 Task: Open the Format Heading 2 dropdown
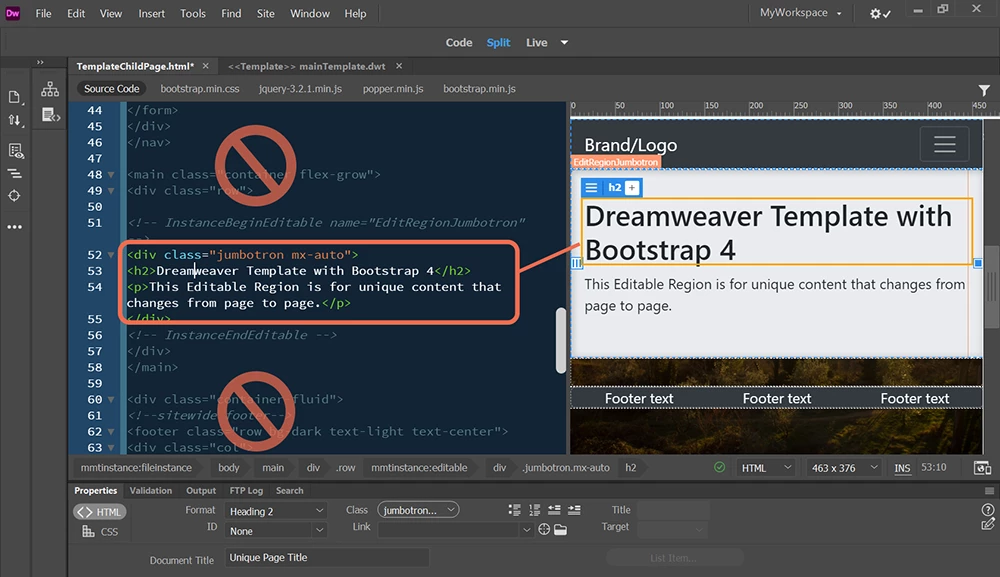276,511
